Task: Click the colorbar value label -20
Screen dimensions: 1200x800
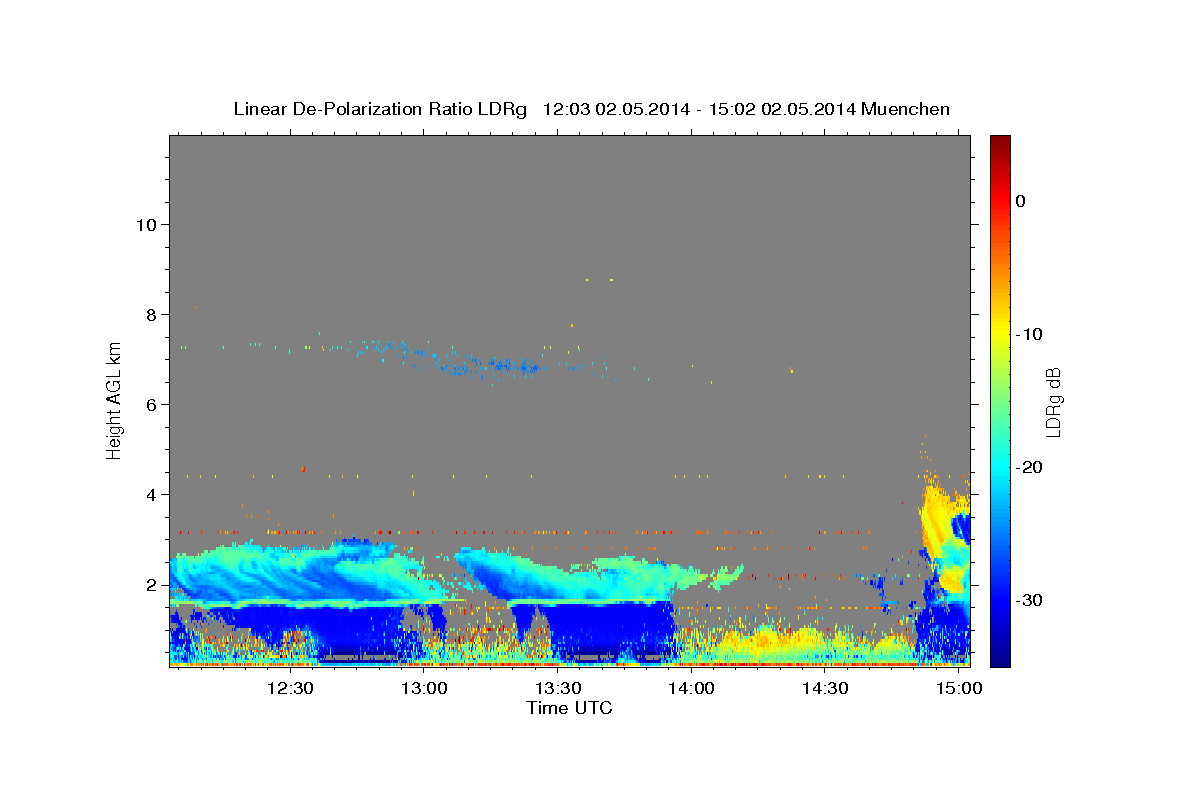Action: 1030,467
